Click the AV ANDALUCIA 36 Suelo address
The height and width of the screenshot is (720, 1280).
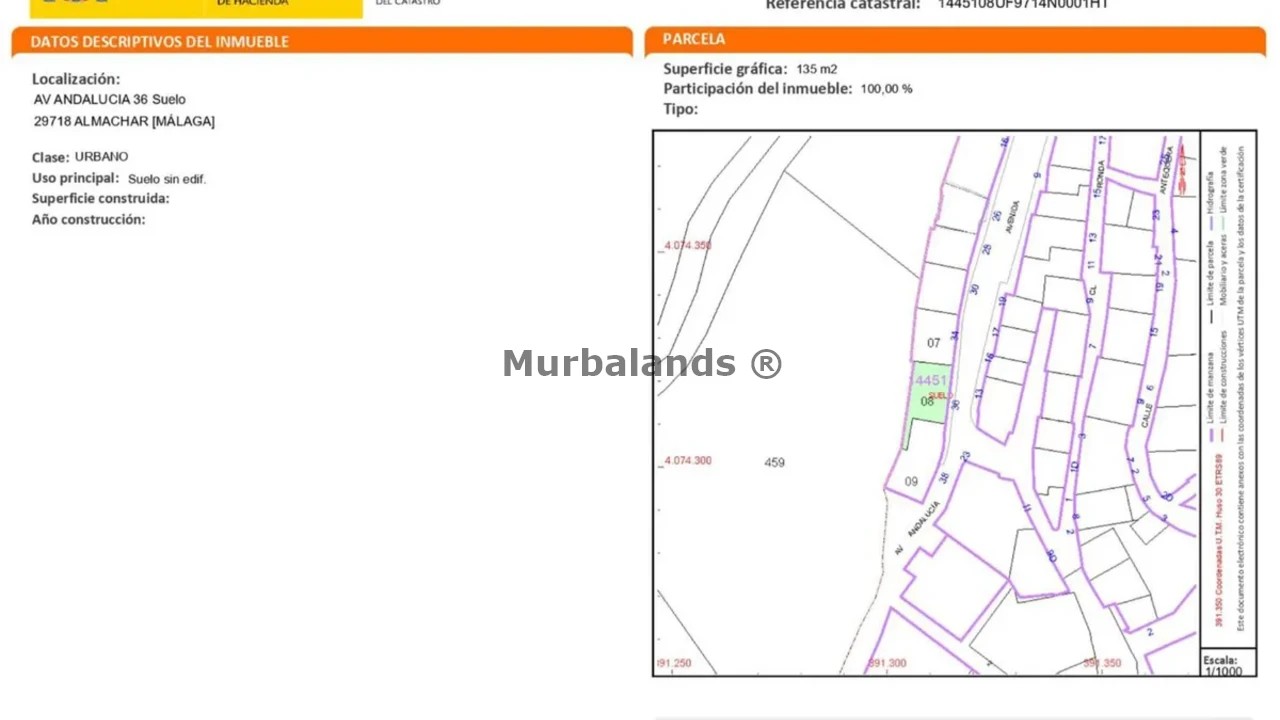pyautogui.click(x=110, y=99)
